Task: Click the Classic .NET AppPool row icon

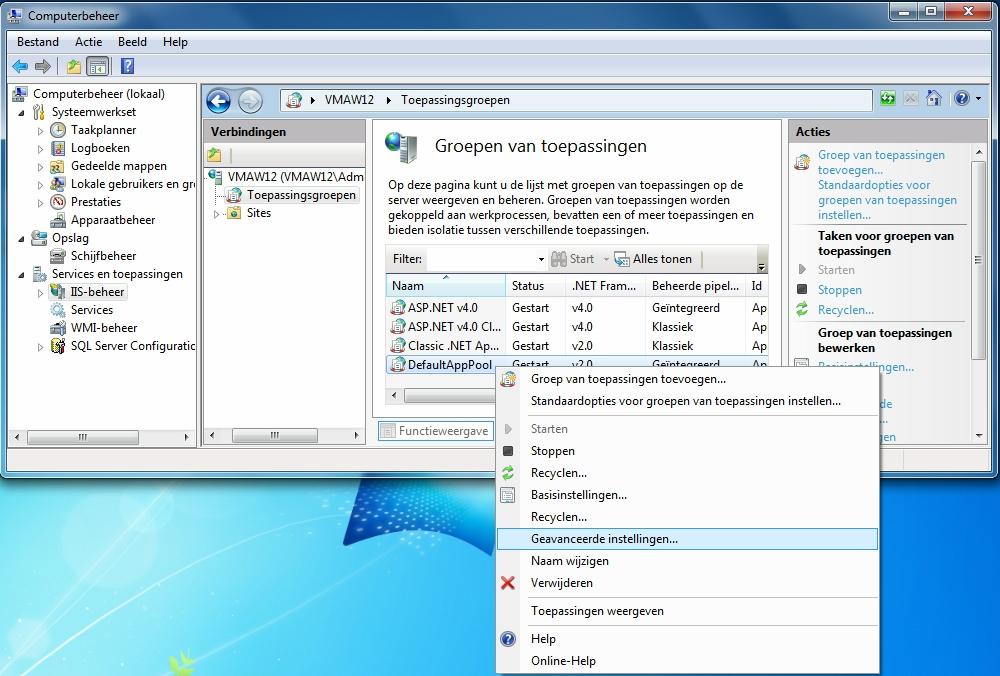Action: (398, 346)
